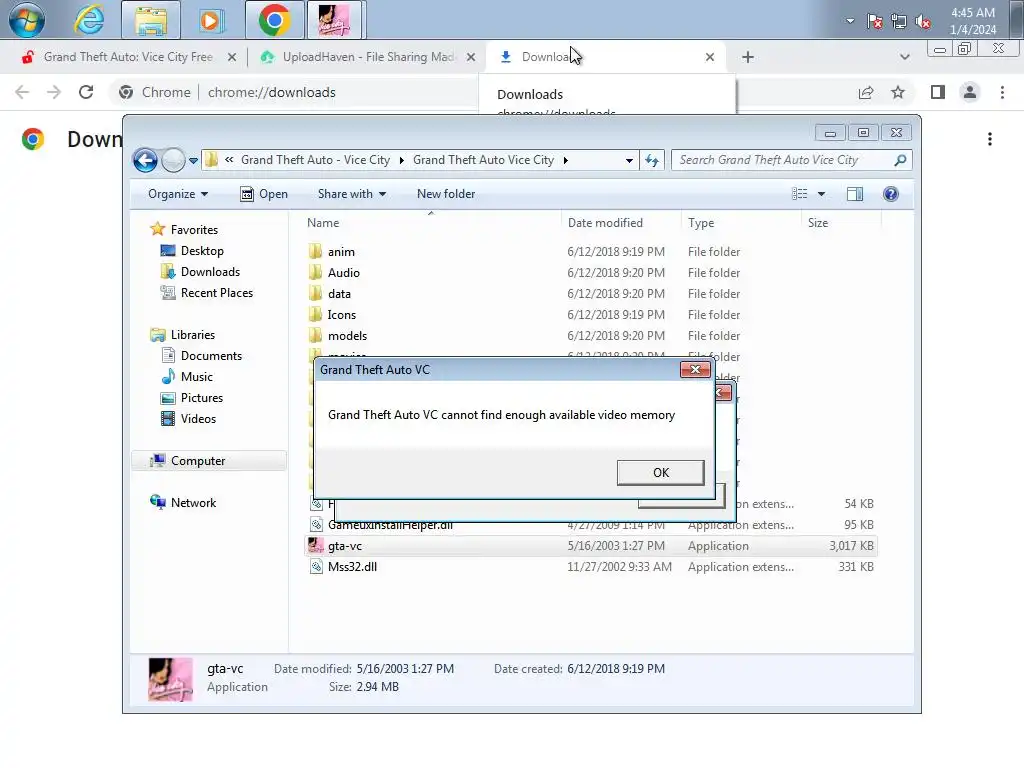This screenshot has width=1024, height=768.
Task: Open the Chrome profile icon
Action: (x=970, y=92)
